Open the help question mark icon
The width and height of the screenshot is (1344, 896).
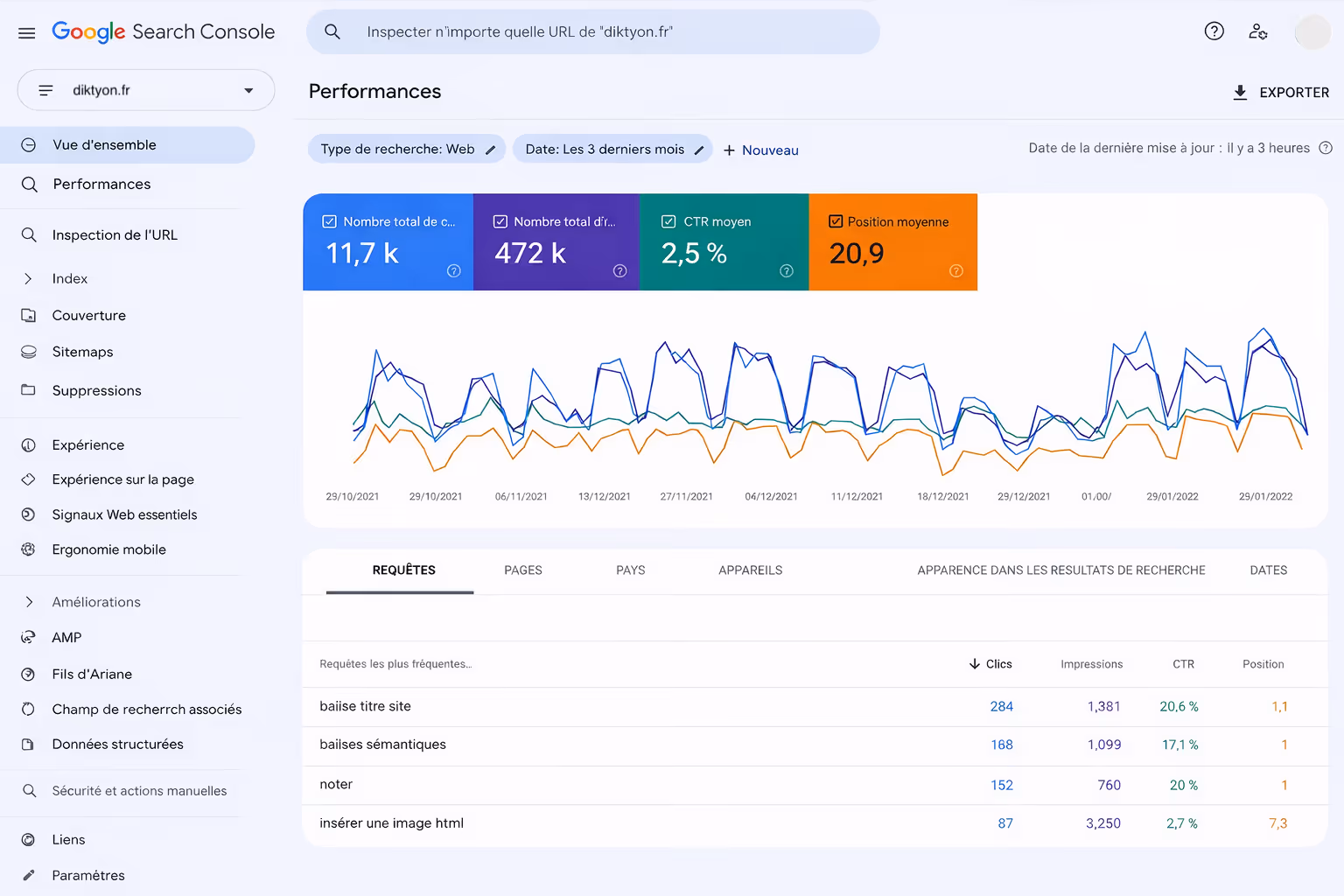(x=1214, y=31)
